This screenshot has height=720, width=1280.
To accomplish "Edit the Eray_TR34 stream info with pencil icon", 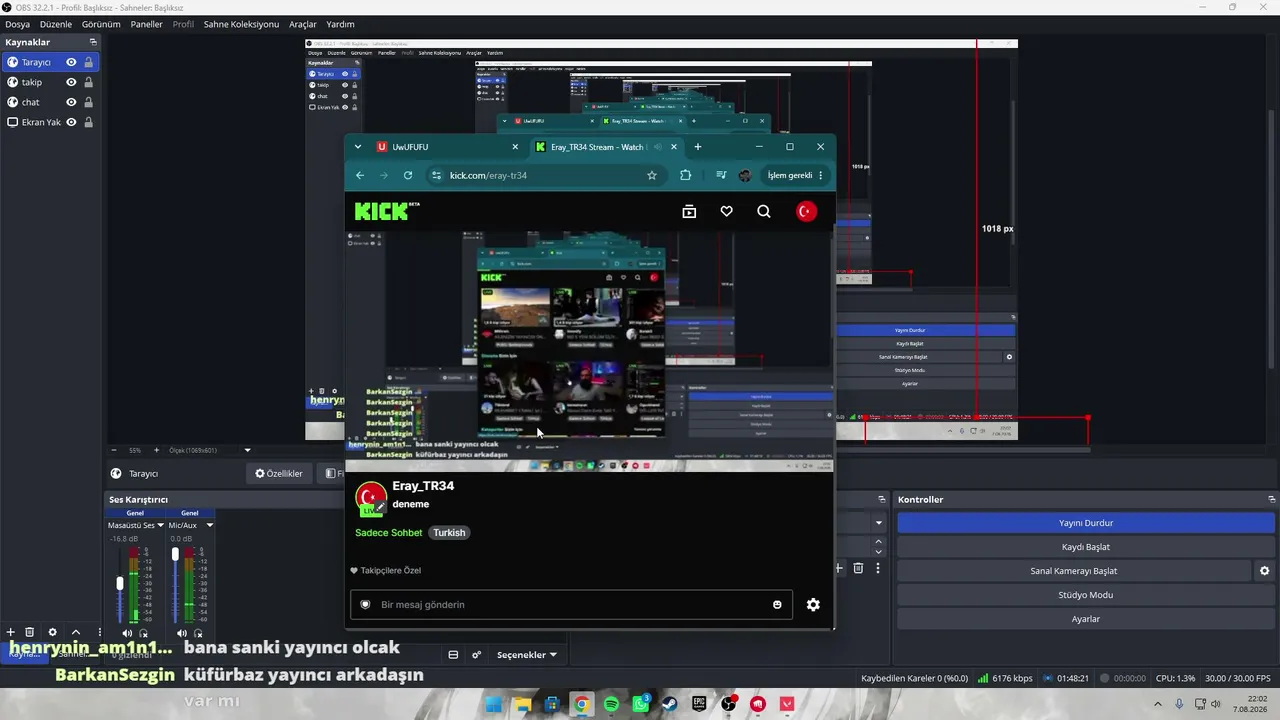I will click(380, 507).
